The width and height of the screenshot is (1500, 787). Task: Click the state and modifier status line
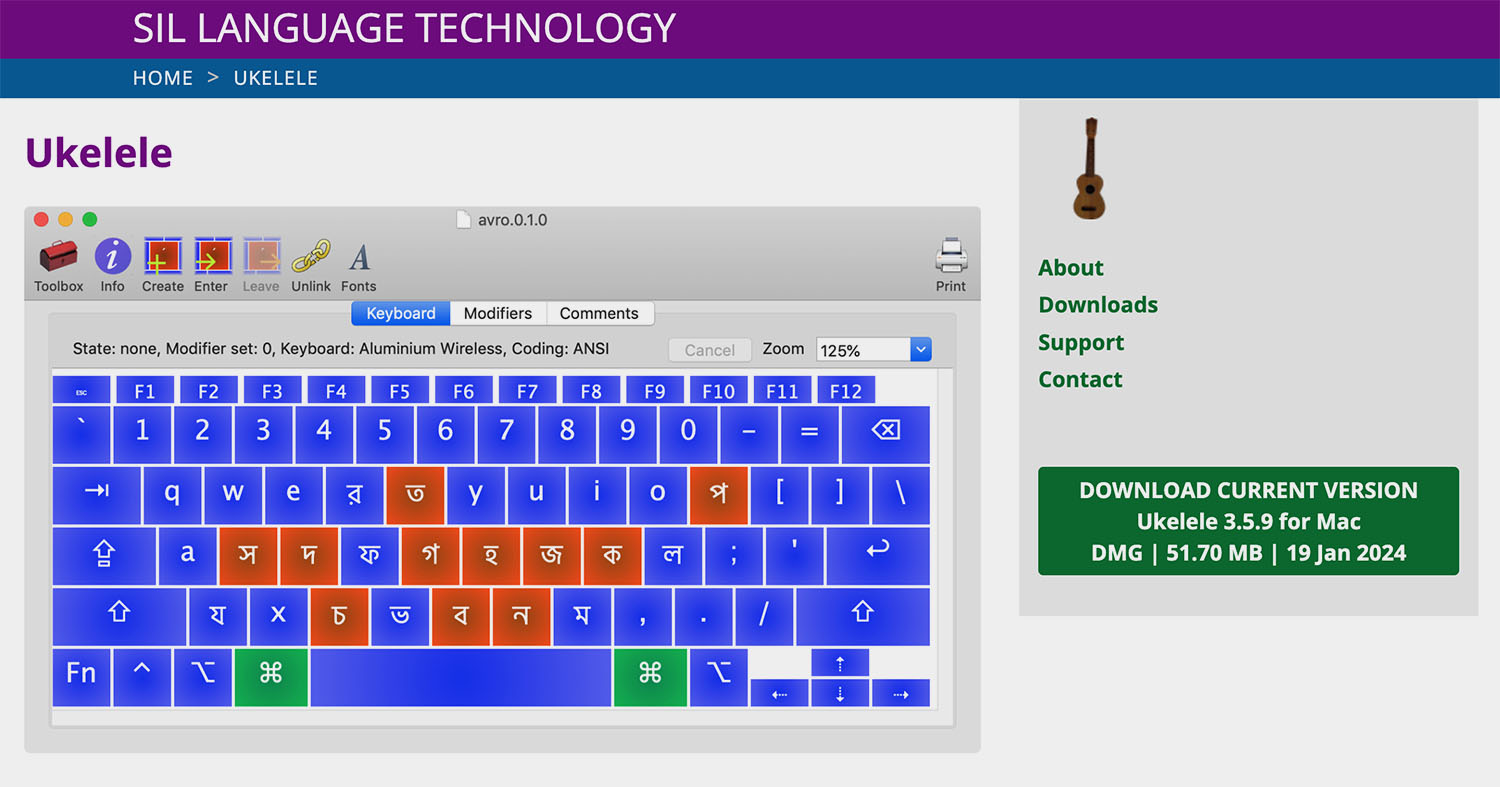341,349
